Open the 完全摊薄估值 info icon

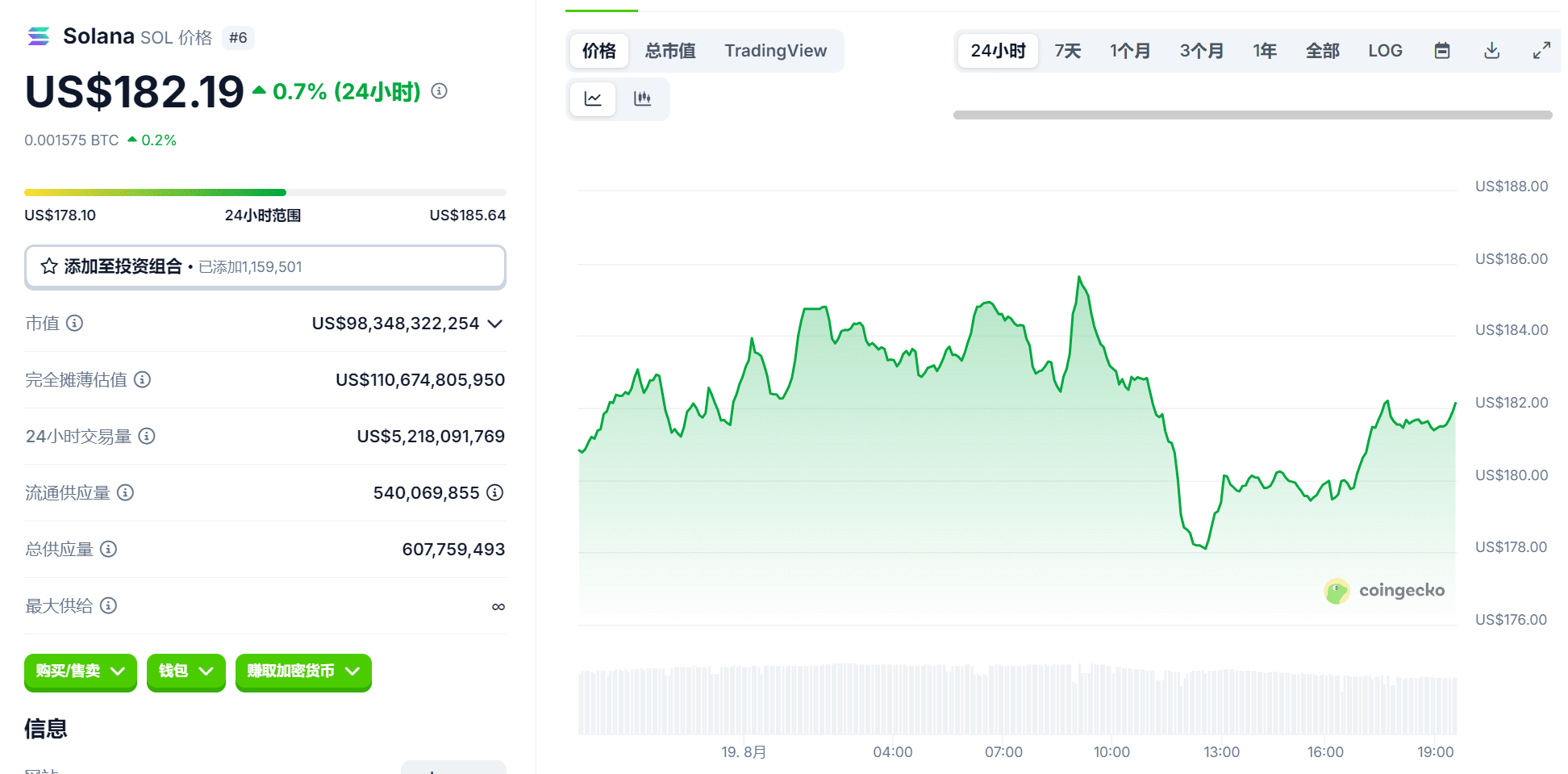142,379
